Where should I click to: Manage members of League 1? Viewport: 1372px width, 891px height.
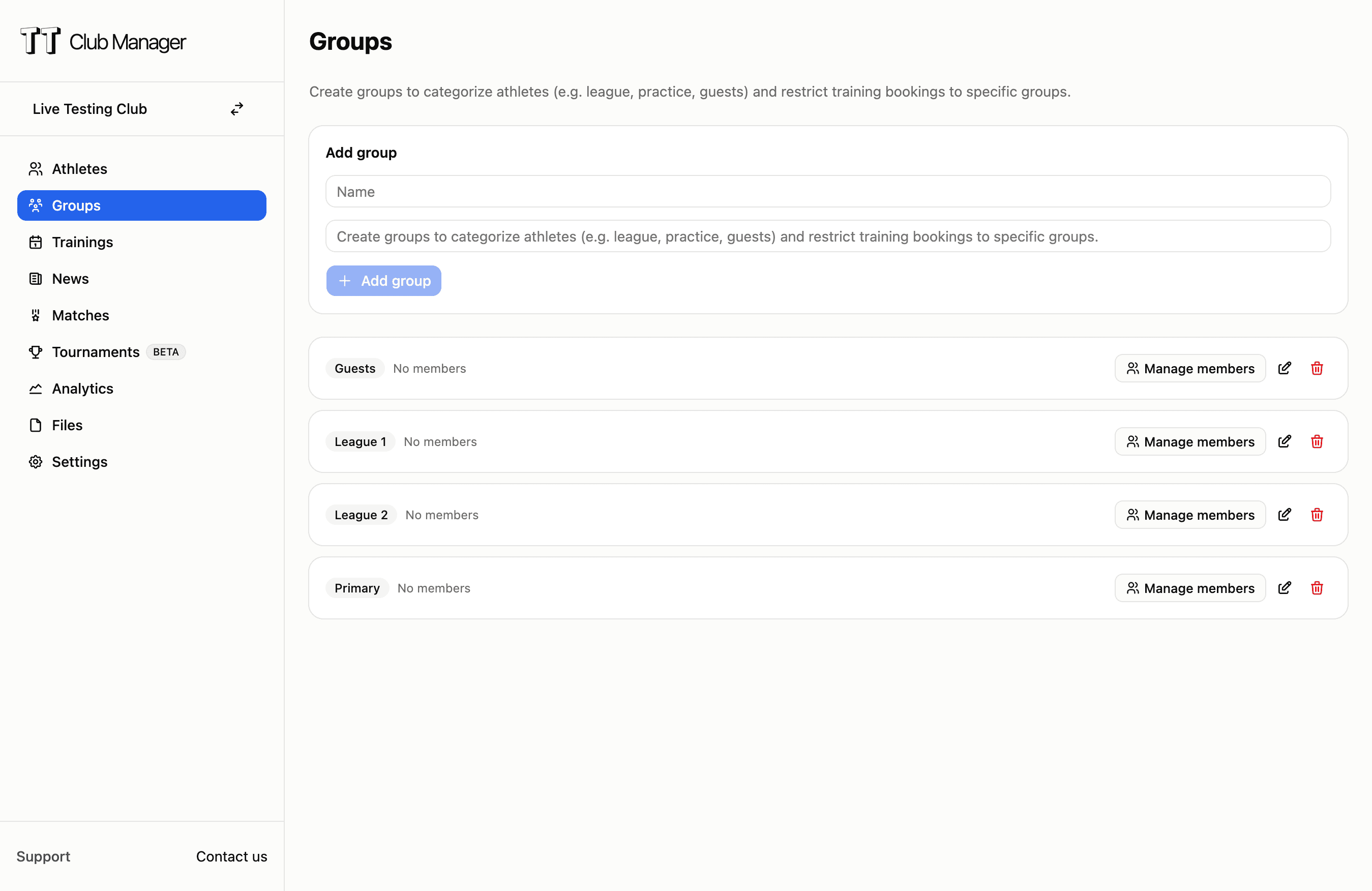point(1190,441)
